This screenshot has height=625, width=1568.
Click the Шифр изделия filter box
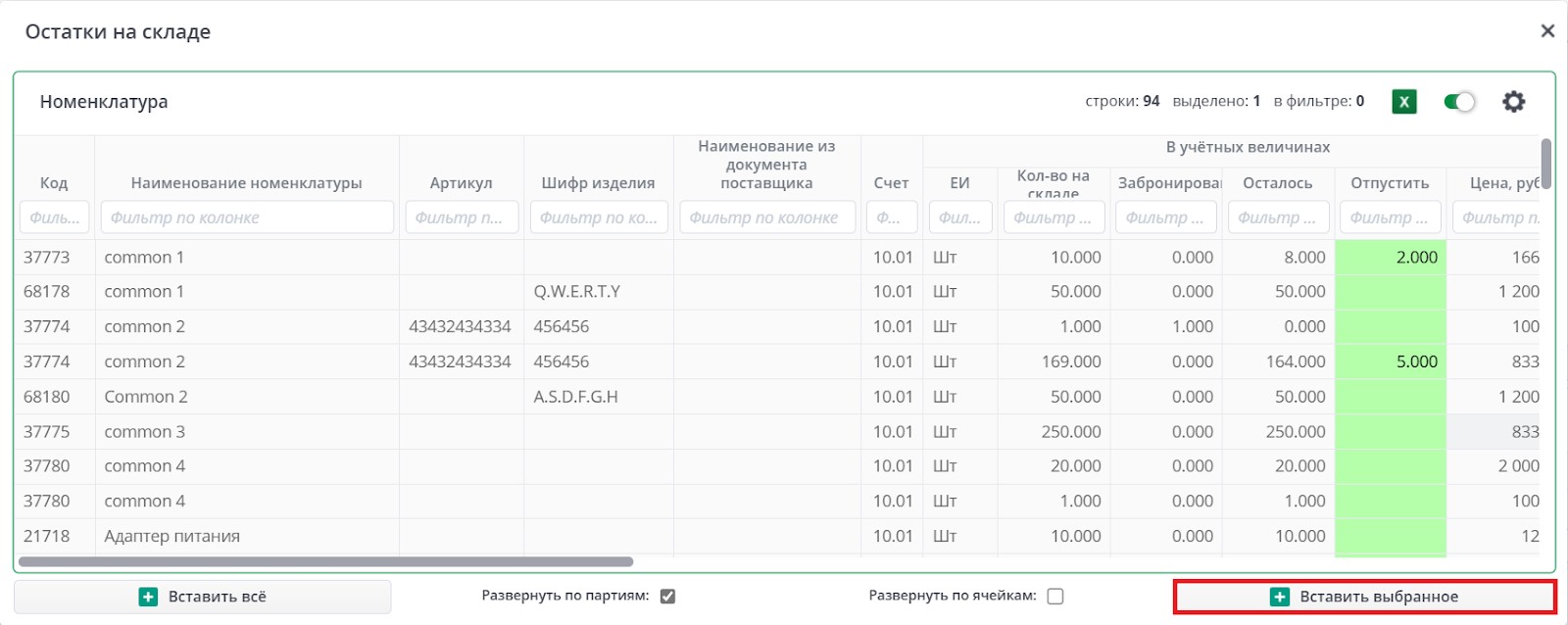pos(598,217)
